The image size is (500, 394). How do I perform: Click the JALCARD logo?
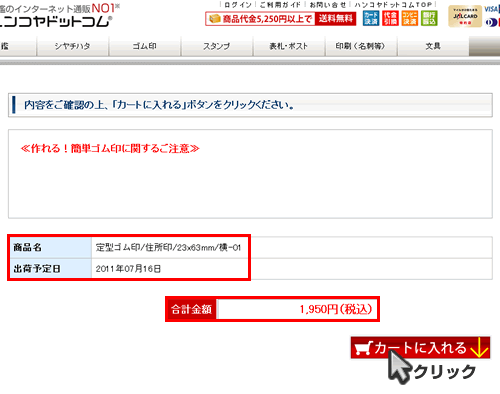point(465,16)
